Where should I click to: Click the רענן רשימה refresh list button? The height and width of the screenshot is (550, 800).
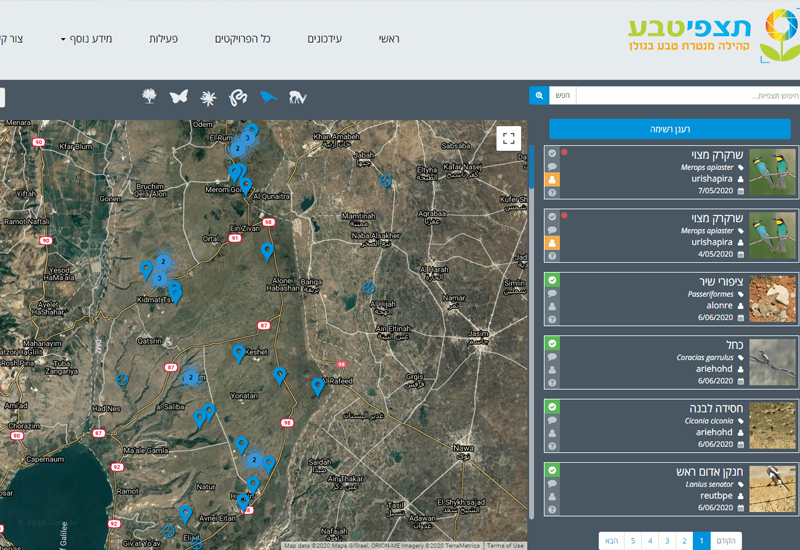(x=670, y=129)
